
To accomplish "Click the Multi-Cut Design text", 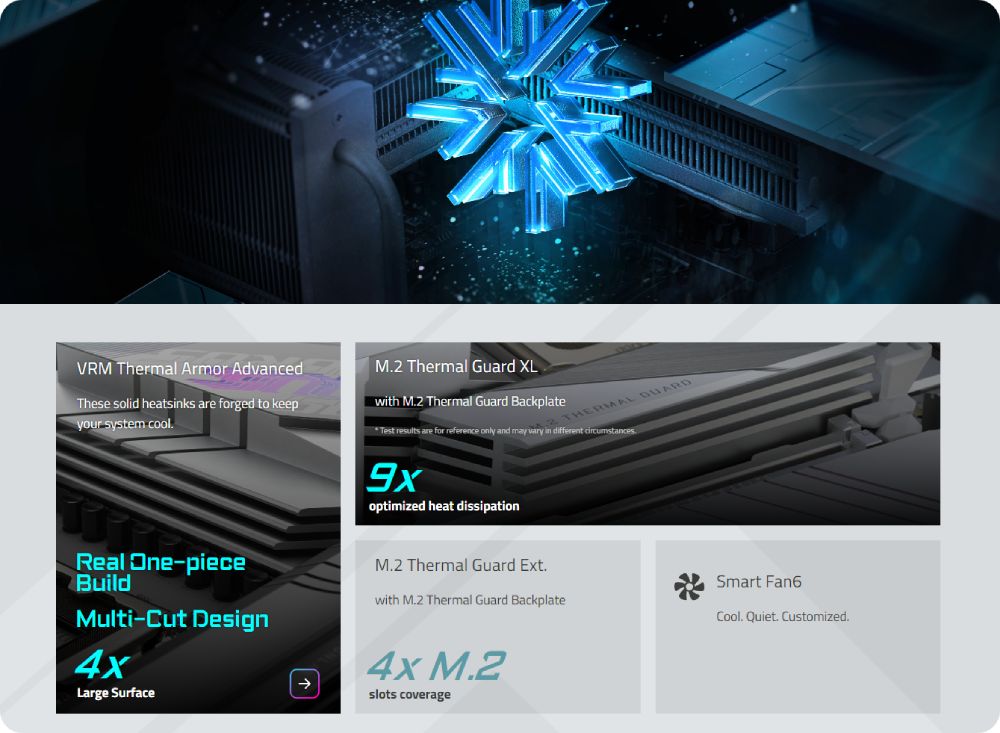I will point(172,619).
